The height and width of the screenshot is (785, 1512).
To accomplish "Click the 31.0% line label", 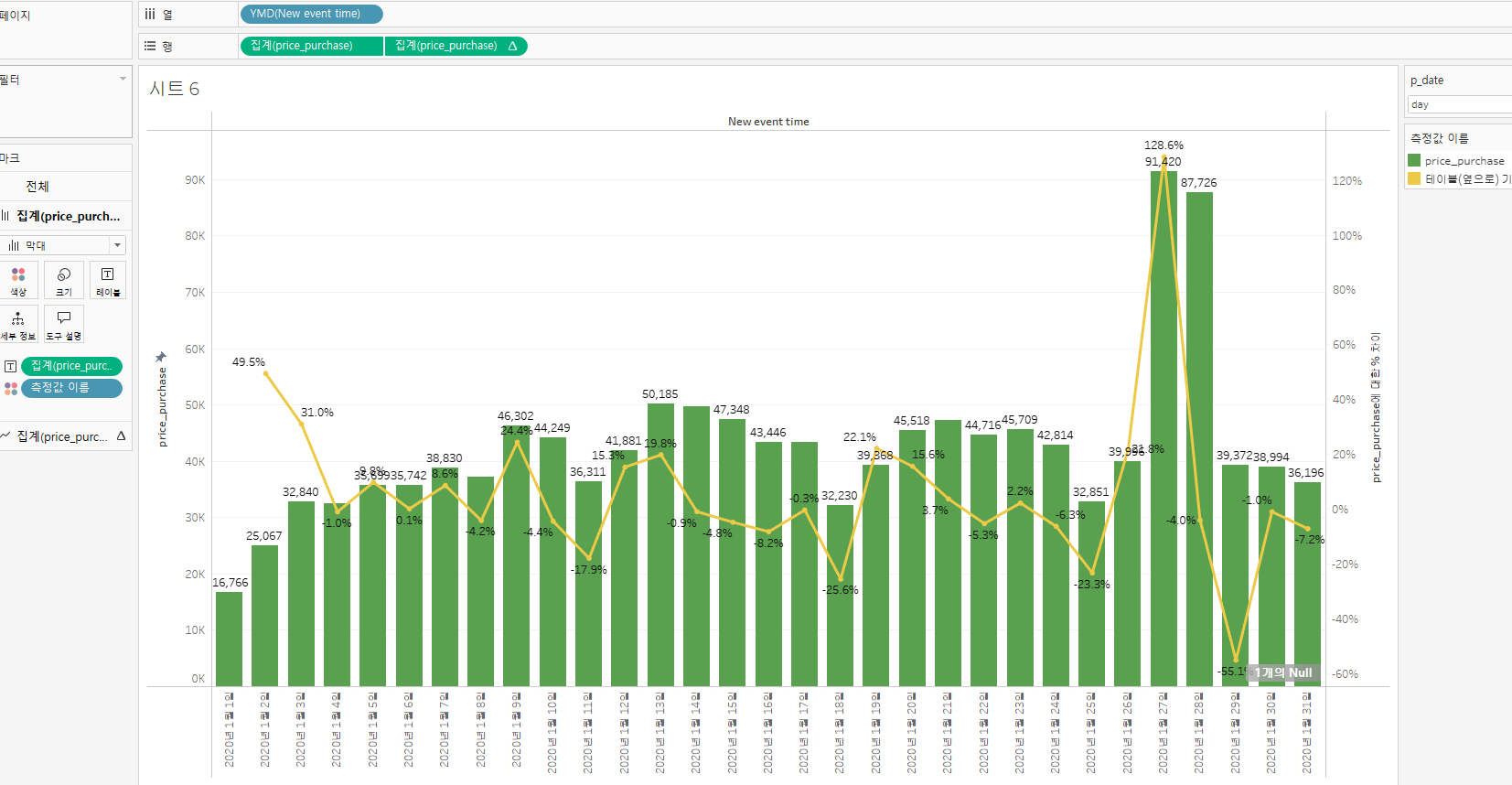I will [316, 413].
